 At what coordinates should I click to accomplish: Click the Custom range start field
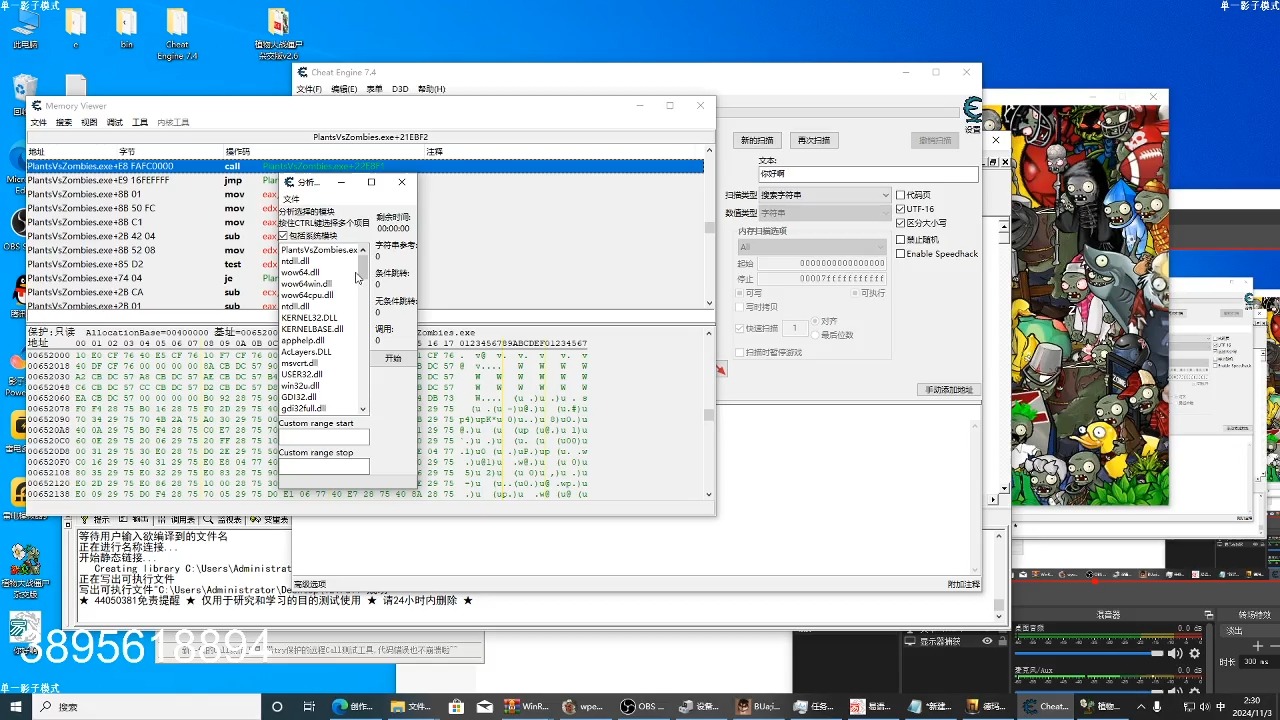click(324, 437)
